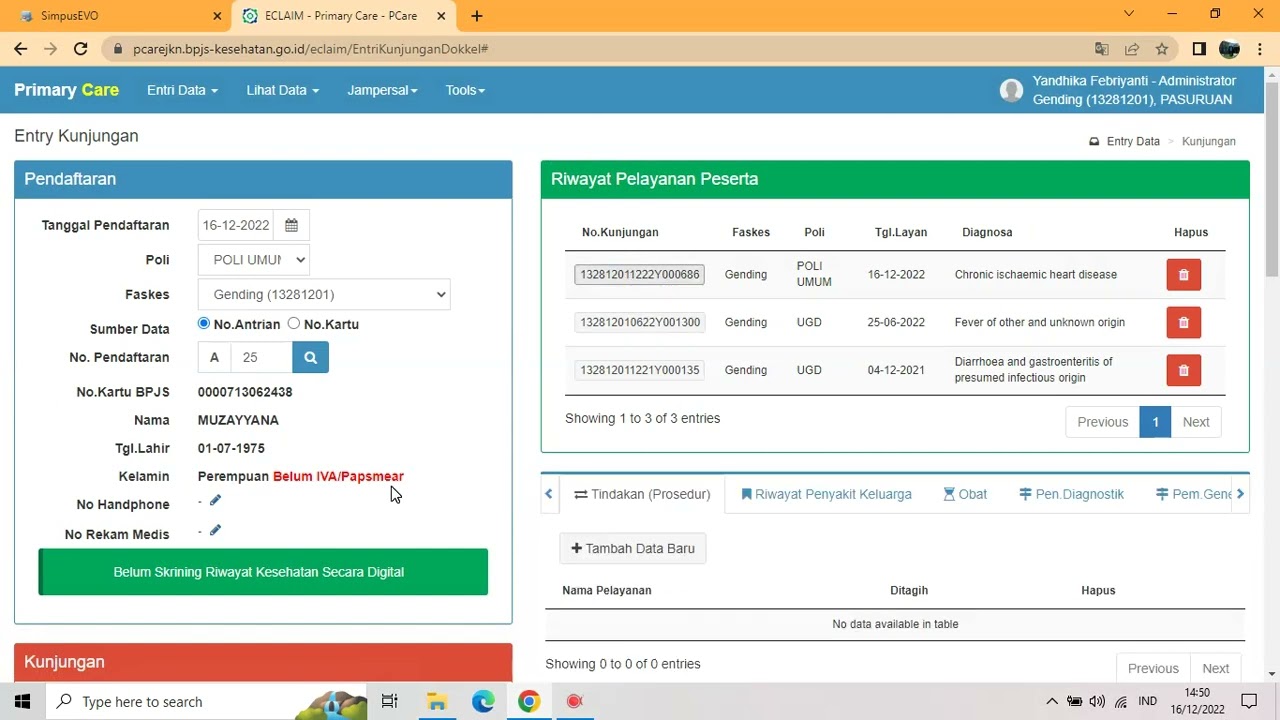Select the No.Antrian radio button

(204, 323)
